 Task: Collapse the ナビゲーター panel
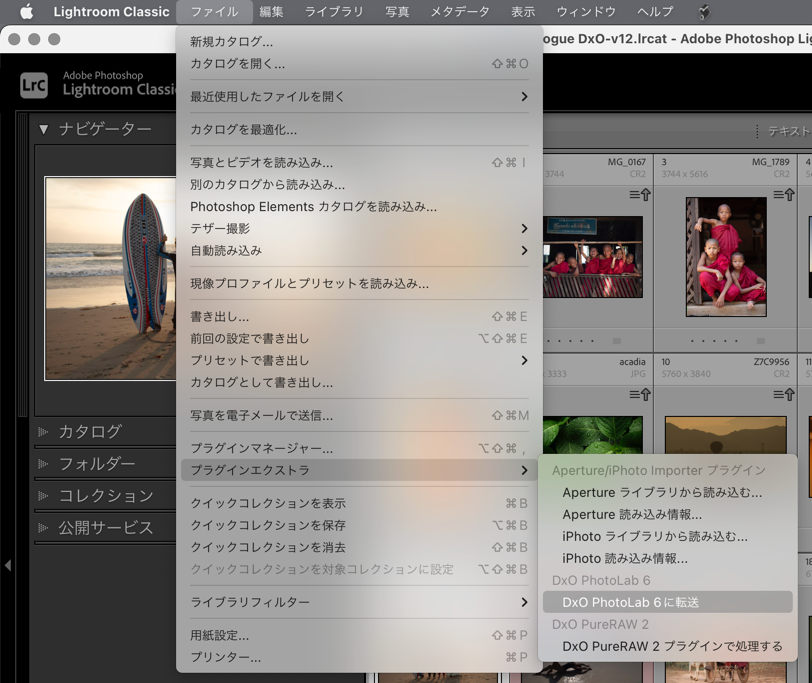(44, 129)
